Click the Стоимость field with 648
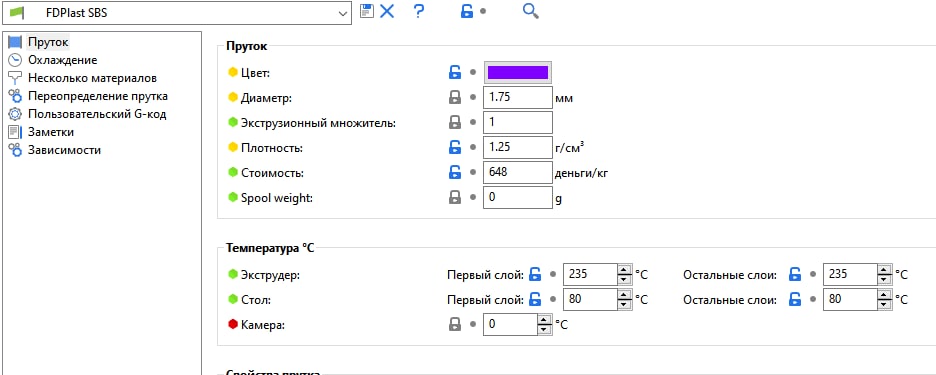Viewport: 936px width, 375px height. pos(518,173)
